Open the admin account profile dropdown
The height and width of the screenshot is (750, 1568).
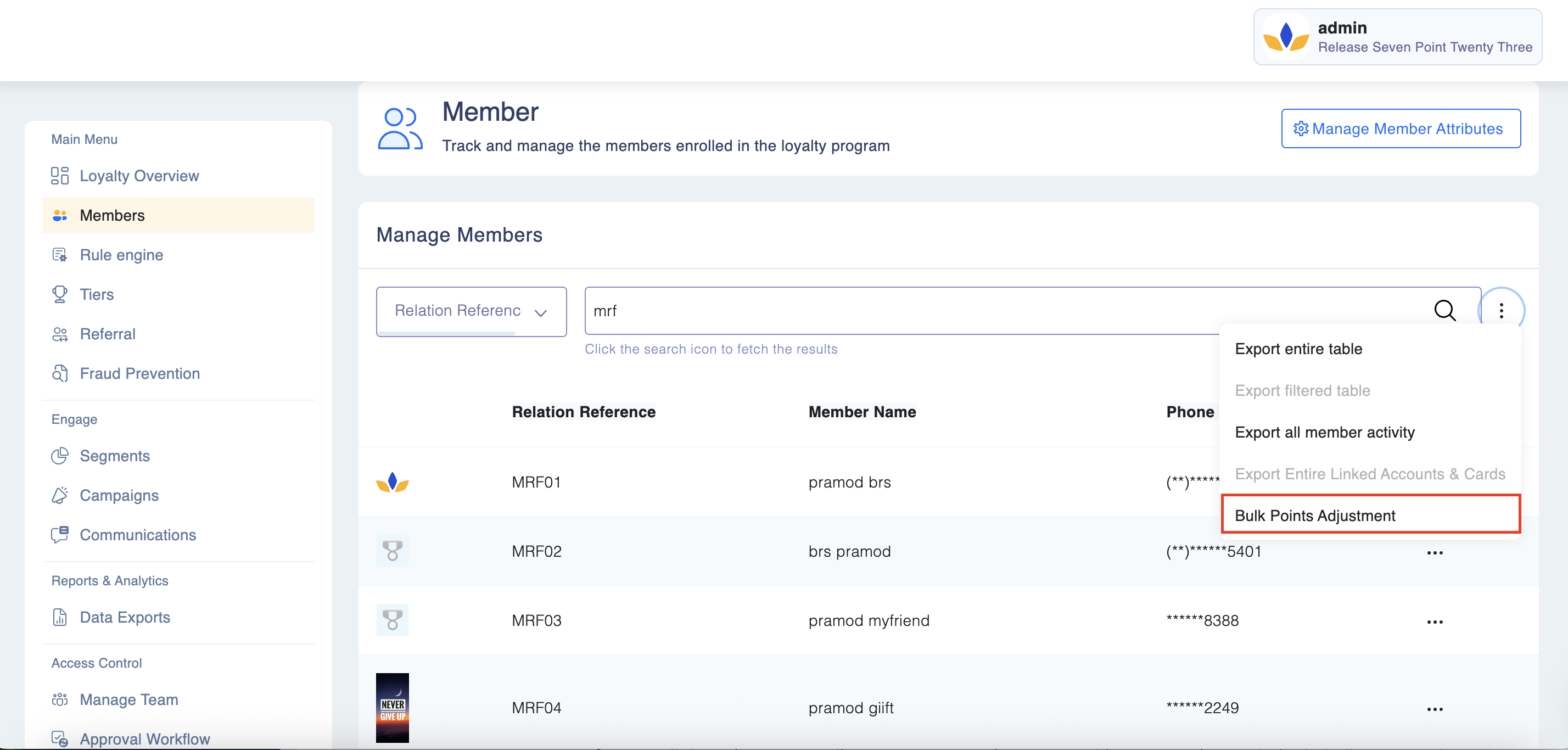tap(1397, 37)
